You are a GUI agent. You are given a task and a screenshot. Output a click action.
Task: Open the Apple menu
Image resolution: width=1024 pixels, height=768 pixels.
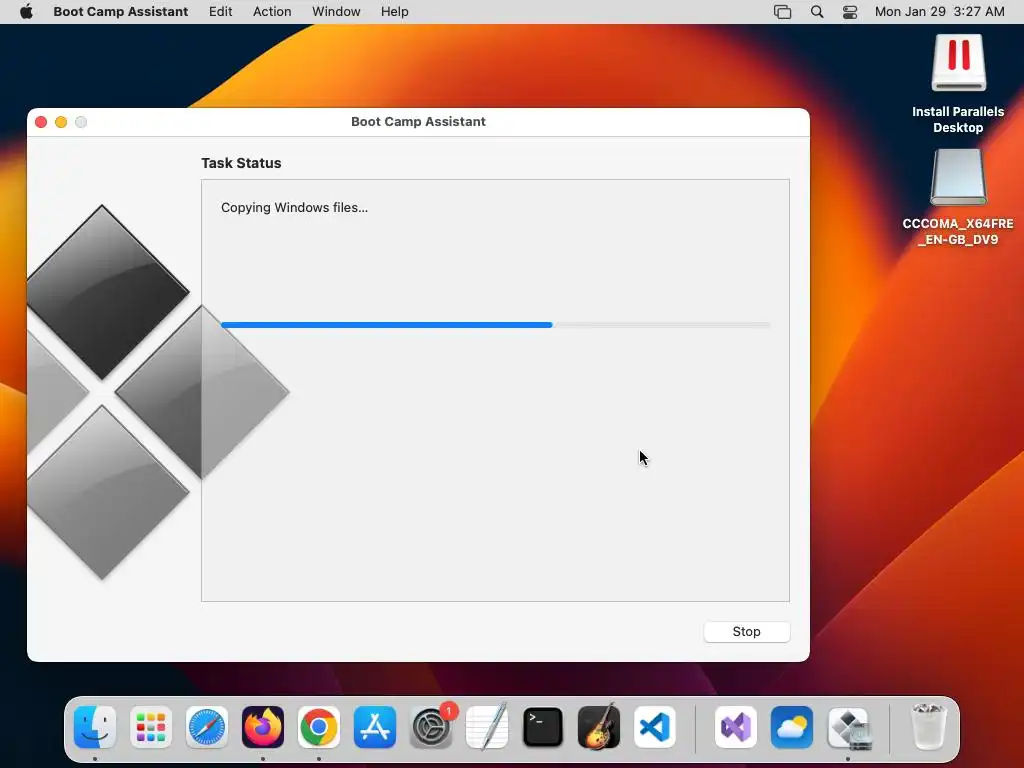click(26, 12)
